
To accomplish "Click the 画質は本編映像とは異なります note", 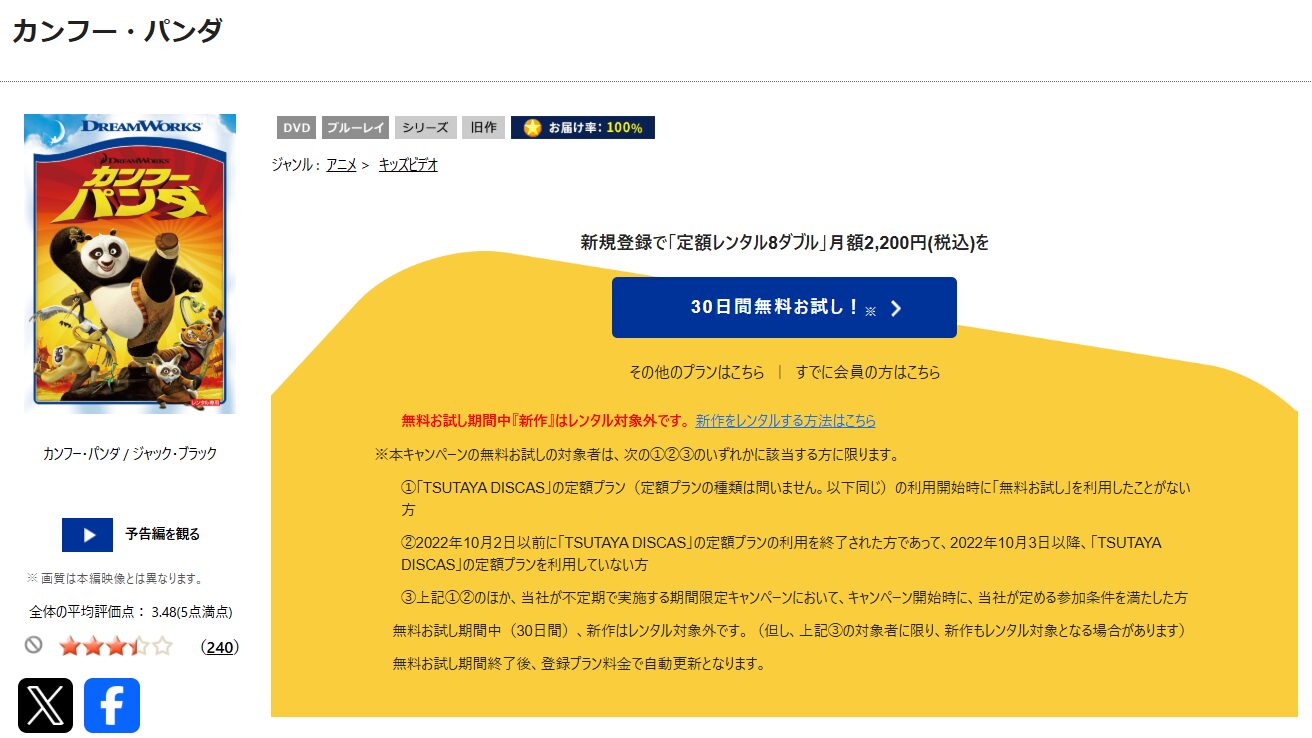I will tap(115, 578).
